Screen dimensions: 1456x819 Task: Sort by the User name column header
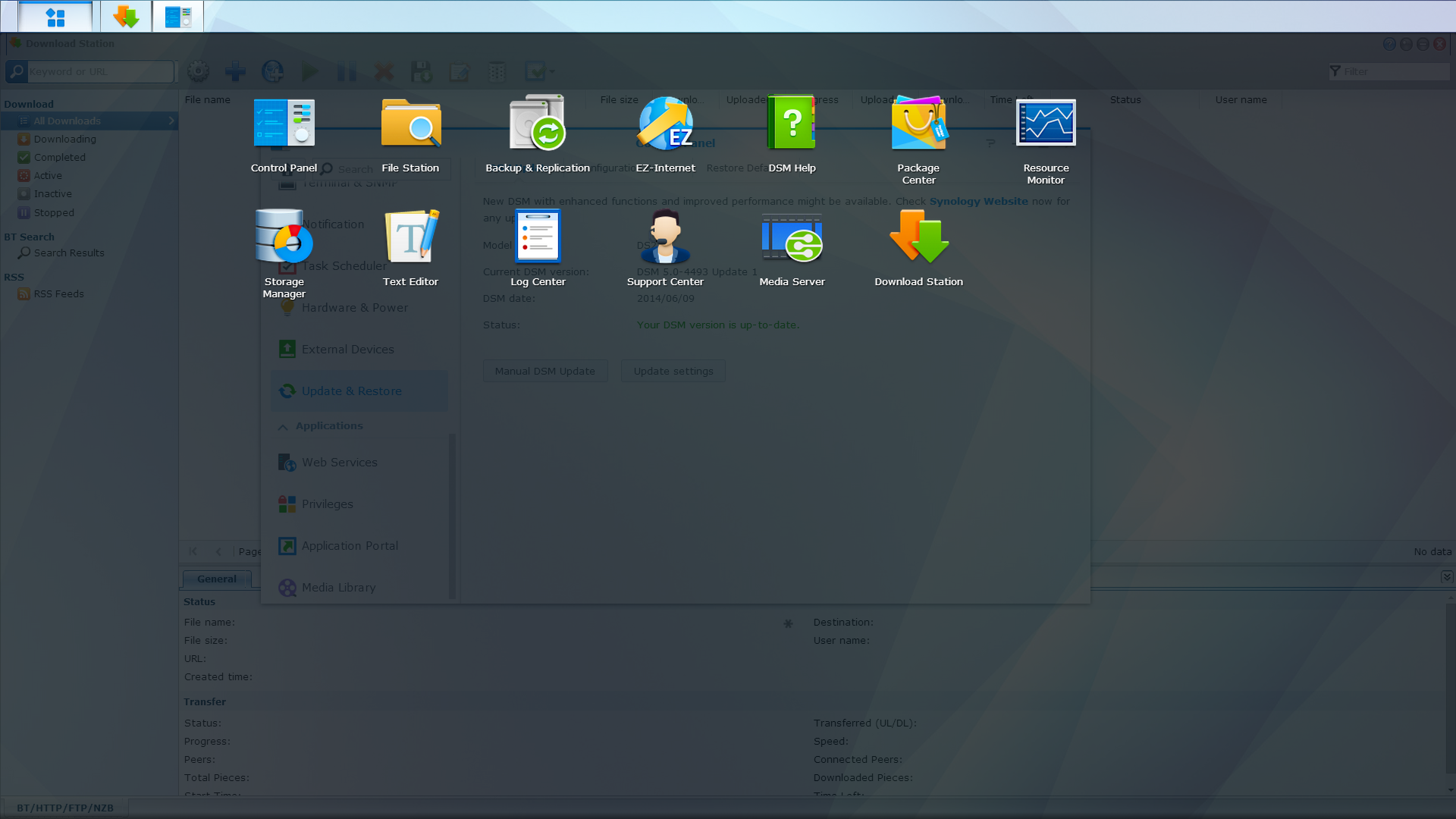tap(1241, 99)
